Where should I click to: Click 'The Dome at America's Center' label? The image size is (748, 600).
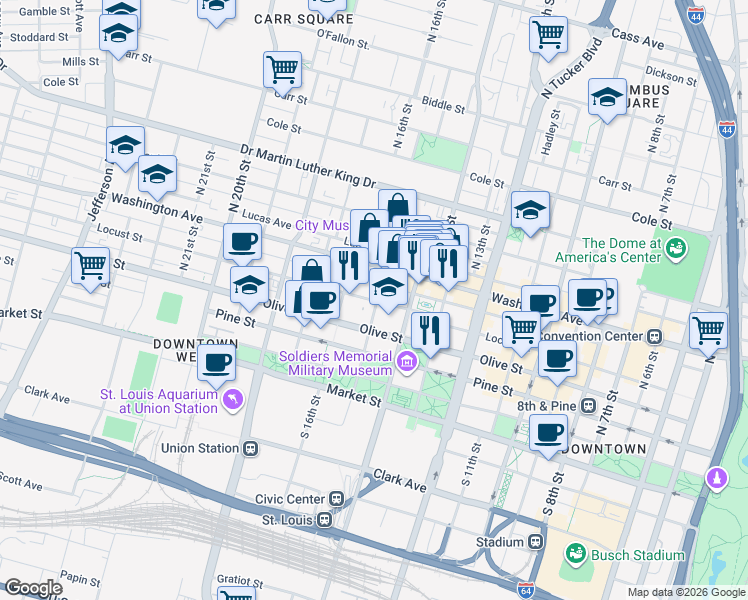click(608, 250)
